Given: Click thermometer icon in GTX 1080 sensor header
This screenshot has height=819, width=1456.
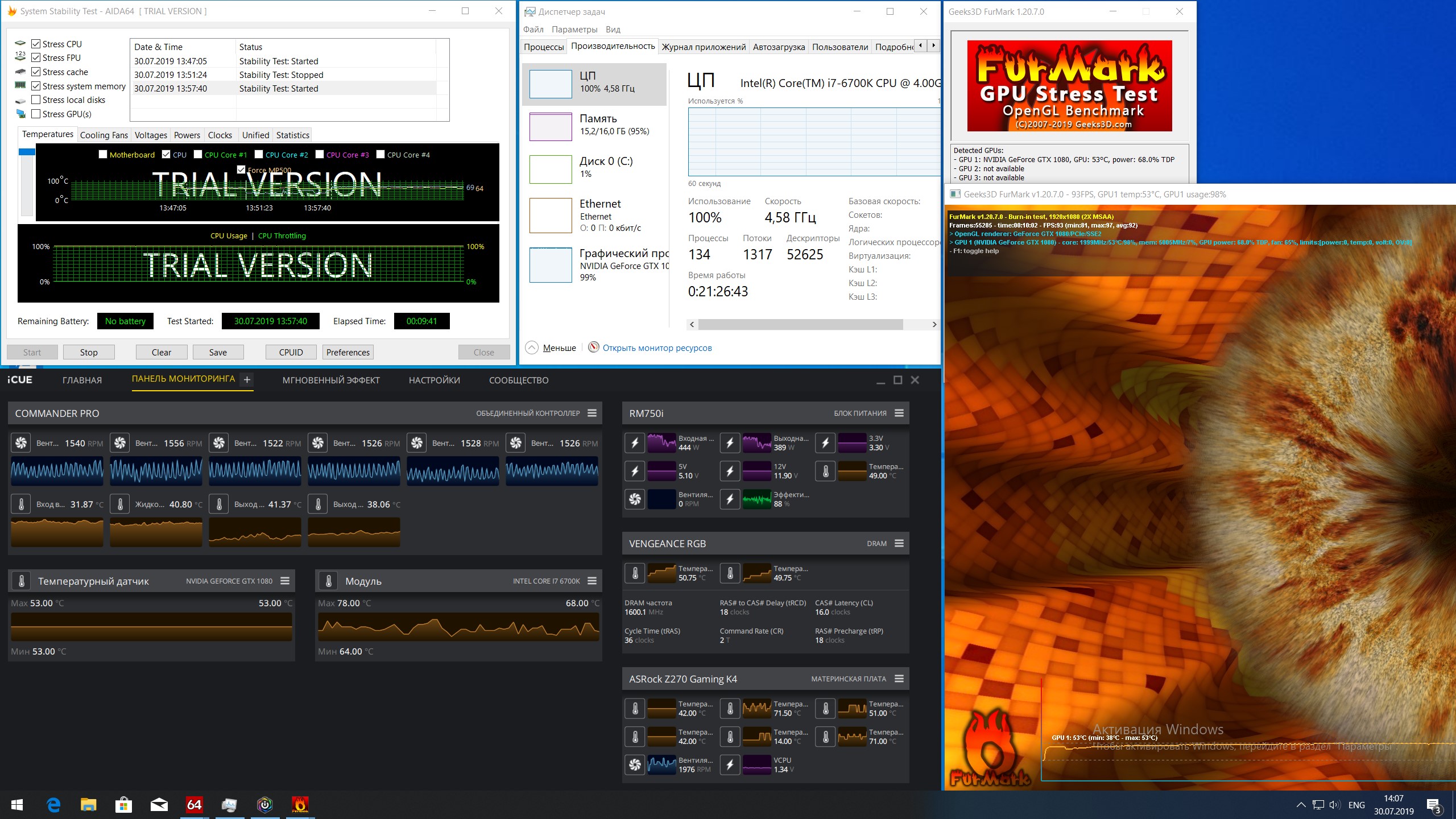Looking at the screenshot, I should tap(22, 581).
